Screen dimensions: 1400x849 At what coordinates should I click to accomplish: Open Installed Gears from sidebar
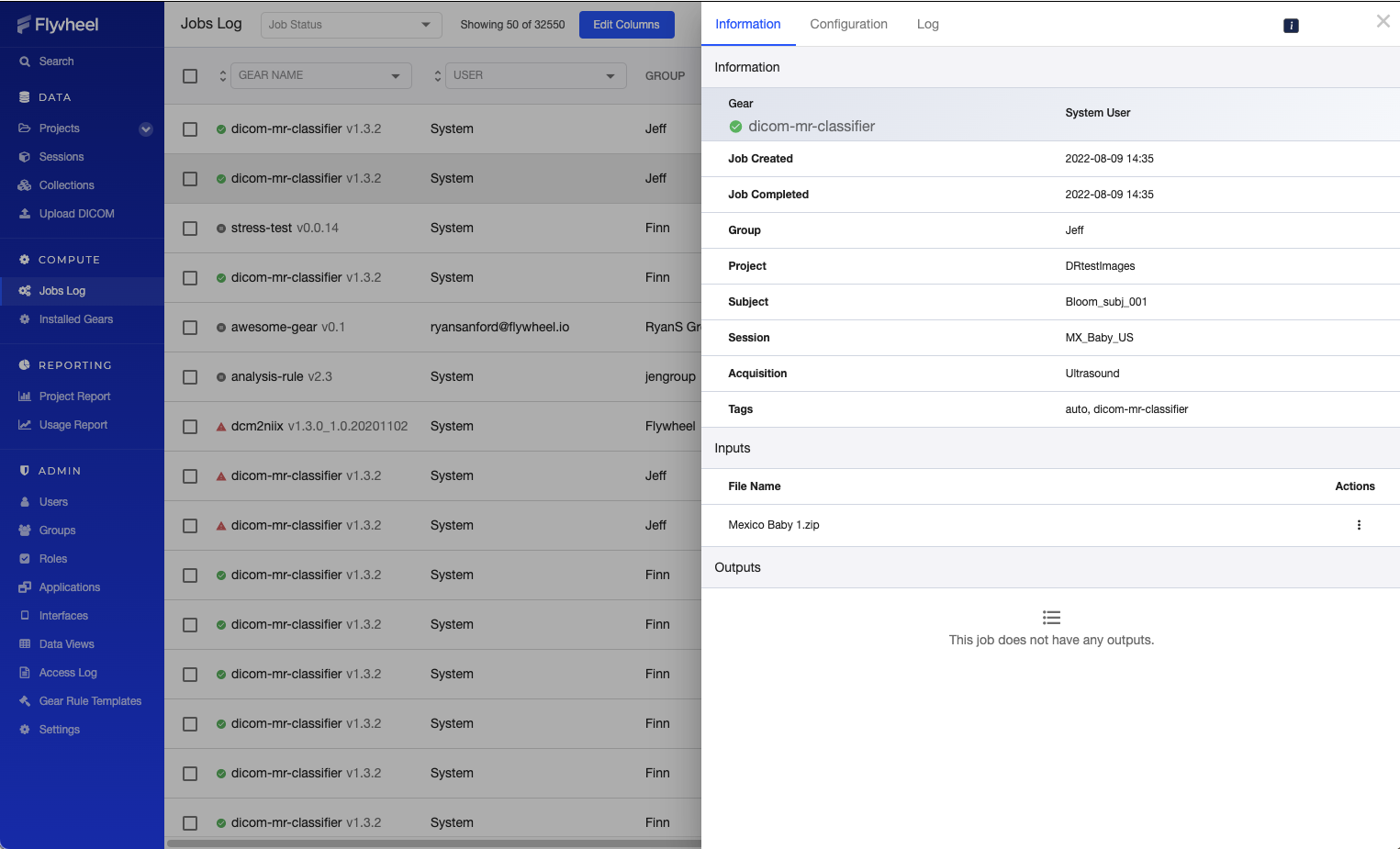75,319
